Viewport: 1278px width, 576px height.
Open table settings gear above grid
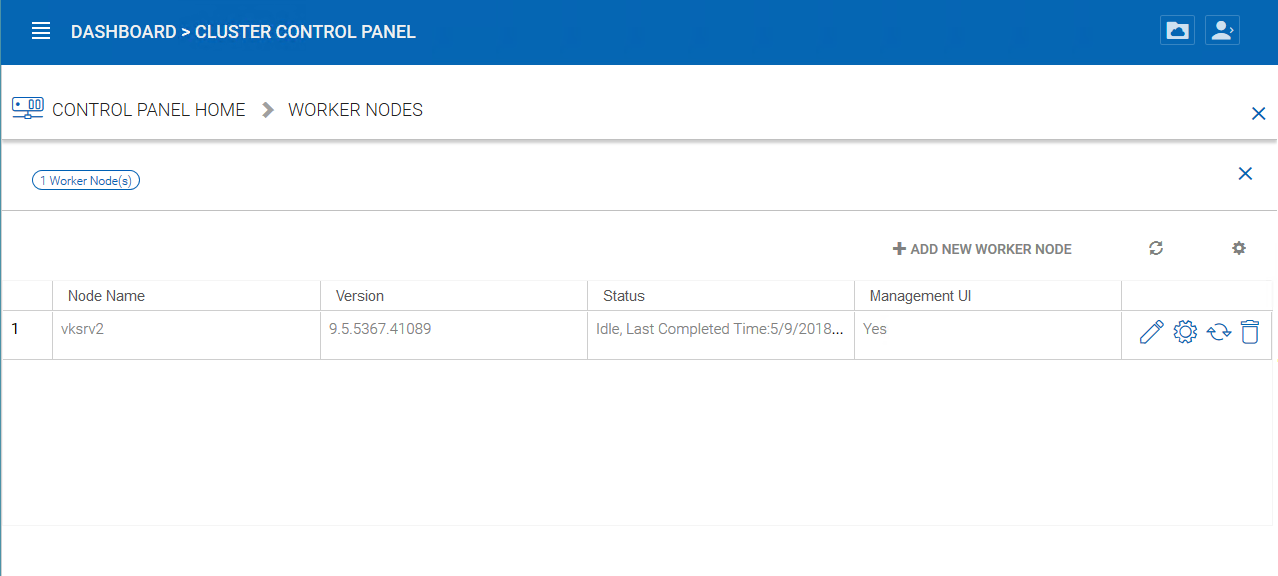(1239, 248)
